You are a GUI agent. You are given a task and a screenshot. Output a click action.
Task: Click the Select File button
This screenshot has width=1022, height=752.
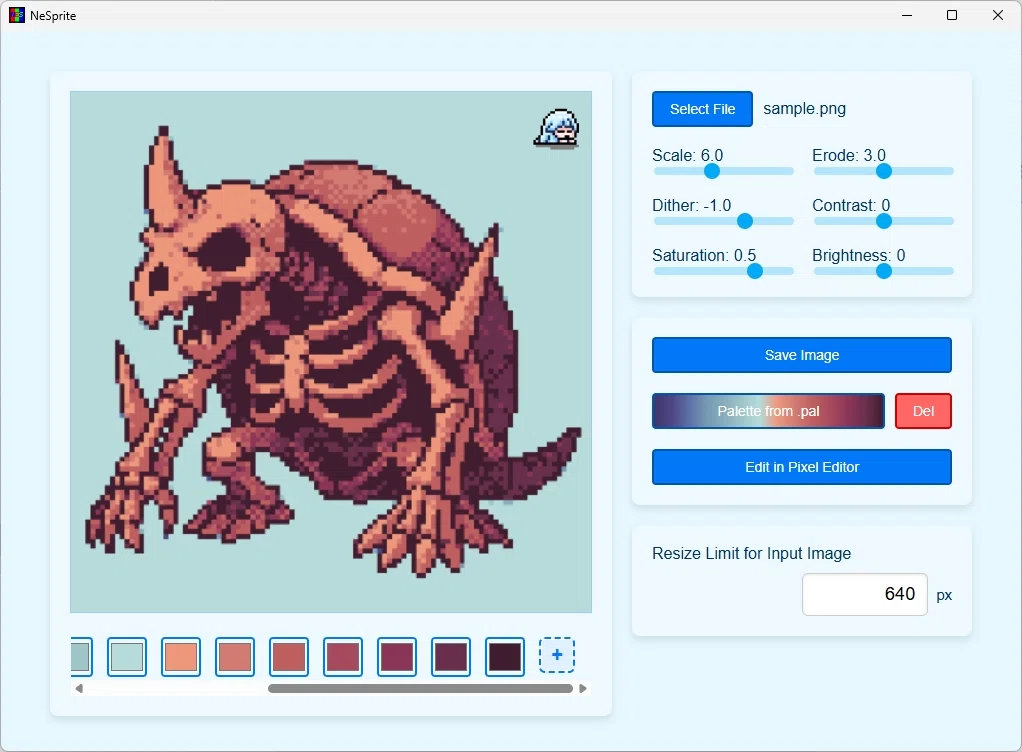pyautogui.click(x=702, y=109)
